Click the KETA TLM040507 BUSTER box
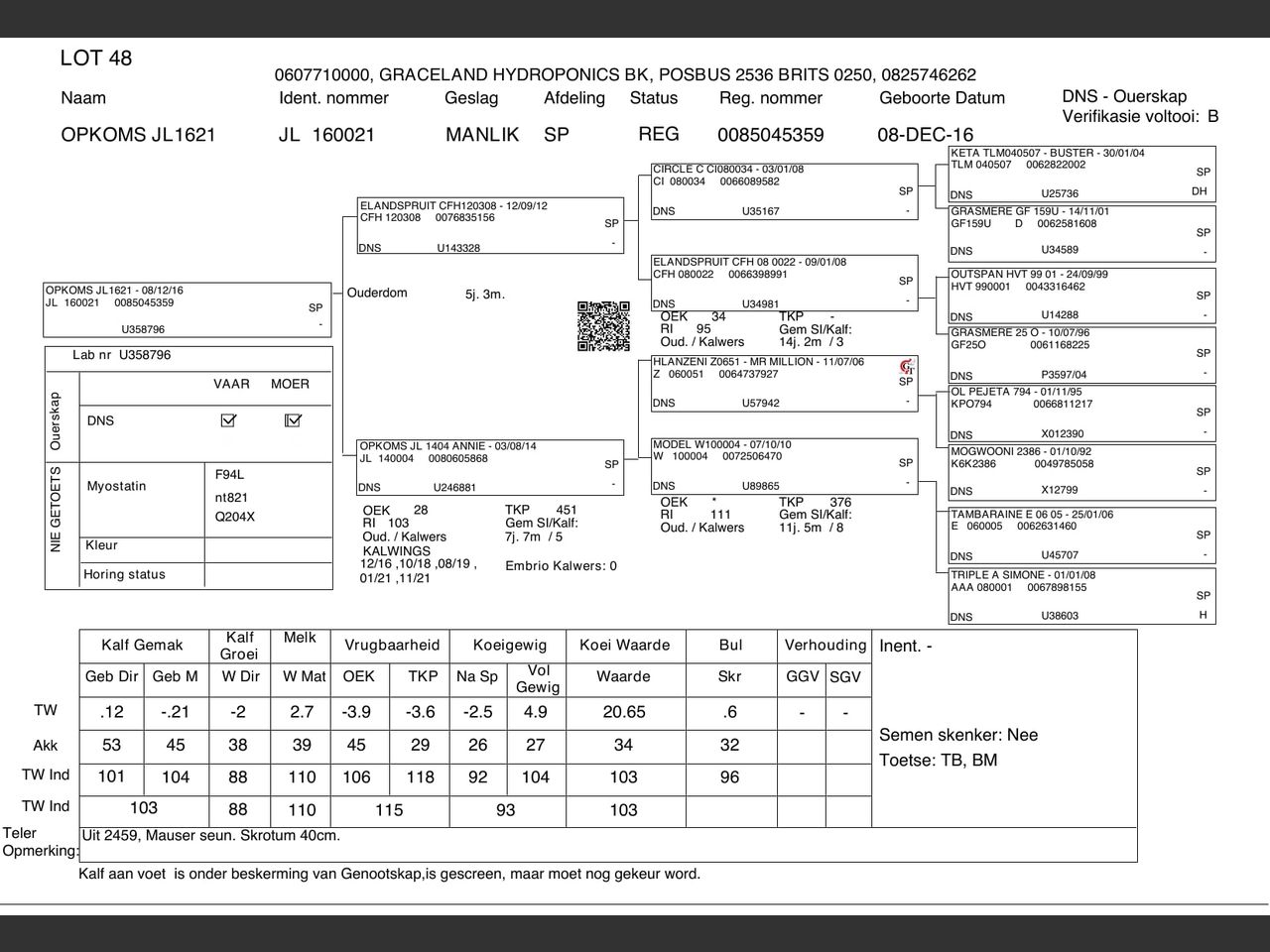 point(1081,174)
